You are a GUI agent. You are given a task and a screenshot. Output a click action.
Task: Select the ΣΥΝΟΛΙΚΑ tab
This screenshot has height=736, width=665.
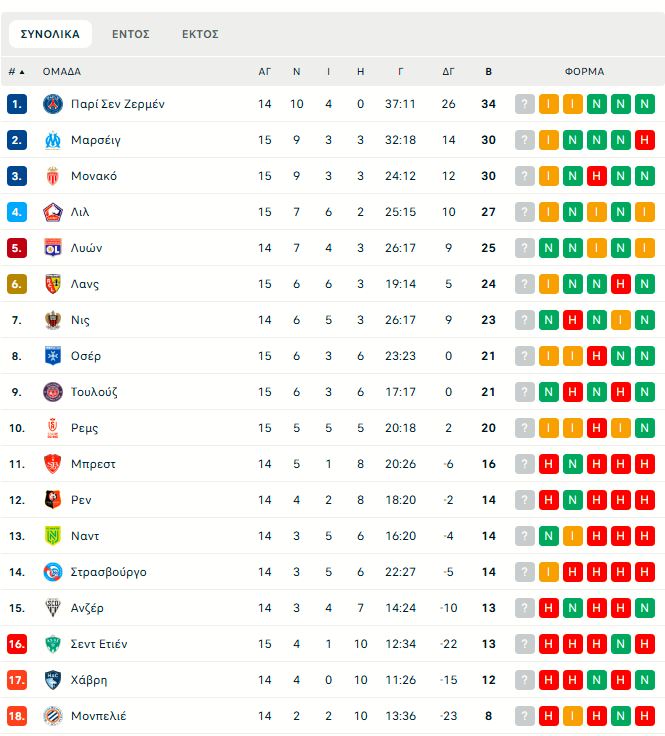(50, 34)
